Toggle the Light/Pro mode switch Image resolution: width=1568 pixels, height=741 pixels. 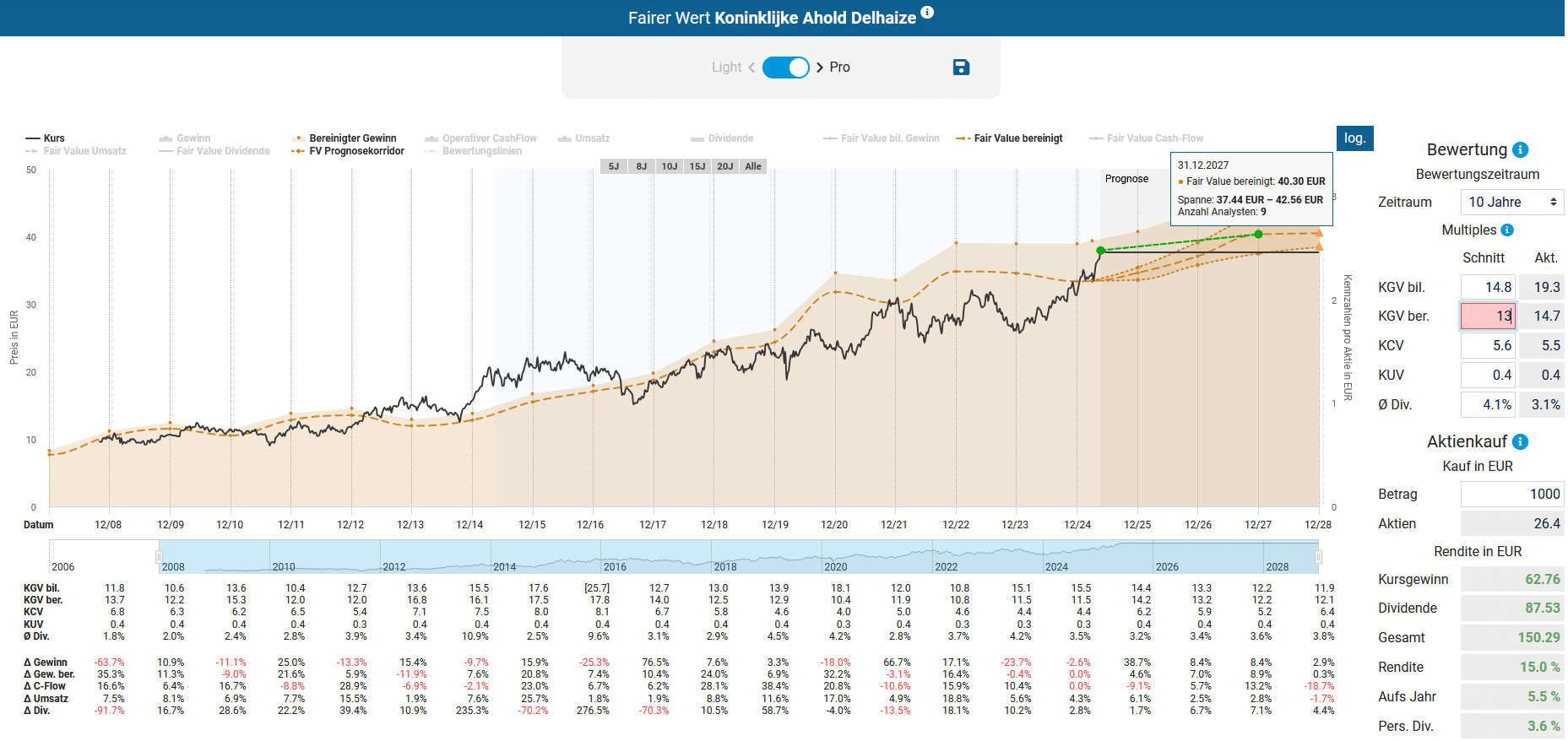click(786, 68)
